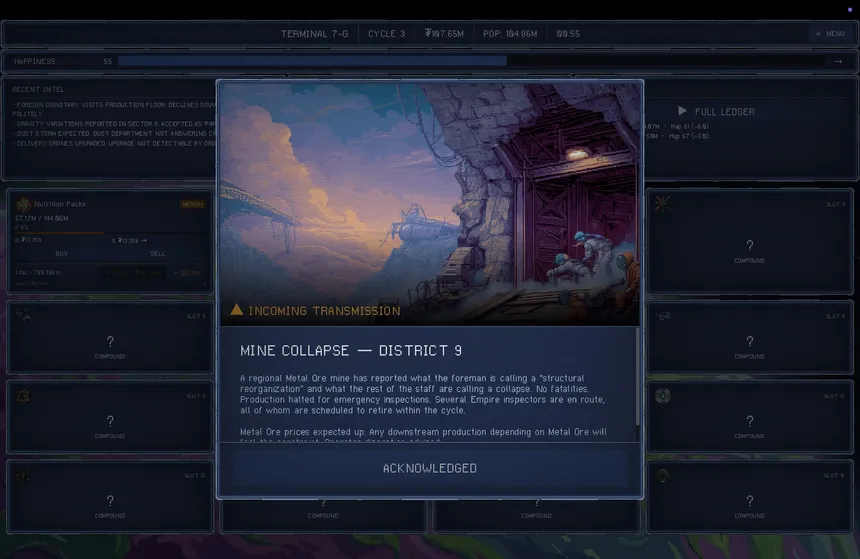Click the POP: 184.86M population readout
Image resolution: width=860 pixels, height=559 pixels.
[x=510, y=33]
